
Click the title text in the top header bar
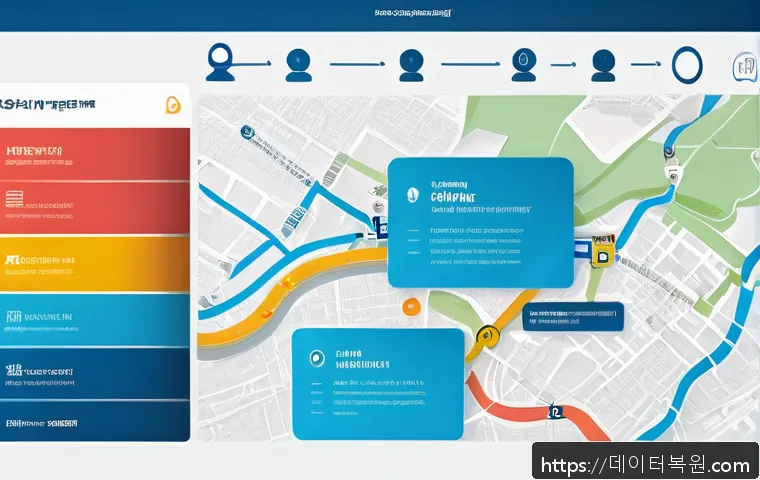412,14
